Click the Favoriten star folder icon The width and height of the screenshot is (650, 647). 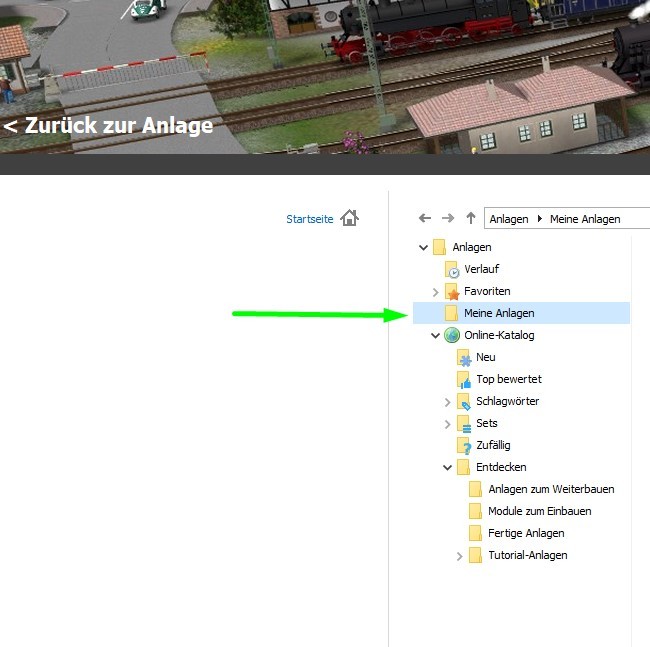click(452, 291)
